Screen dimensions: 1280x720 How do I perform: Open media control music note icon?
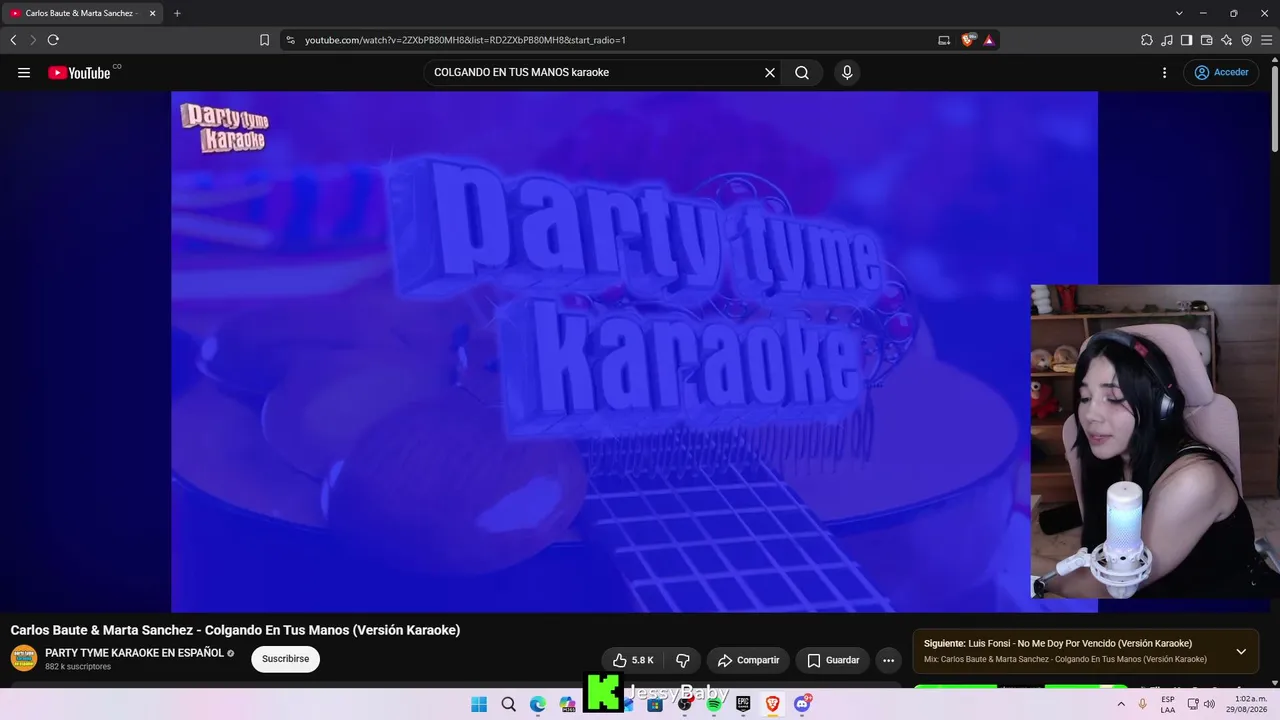1167,40
